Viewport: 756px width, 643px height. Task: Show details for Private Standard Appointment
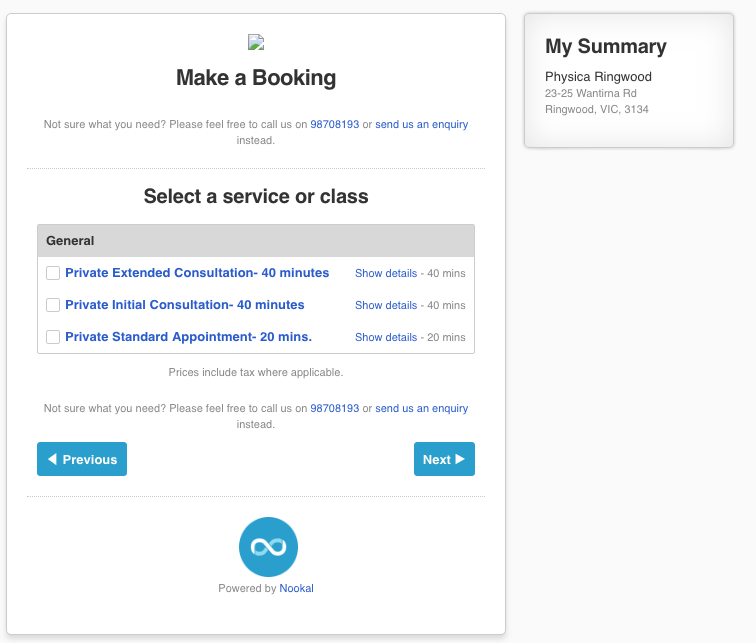[386, 337]
